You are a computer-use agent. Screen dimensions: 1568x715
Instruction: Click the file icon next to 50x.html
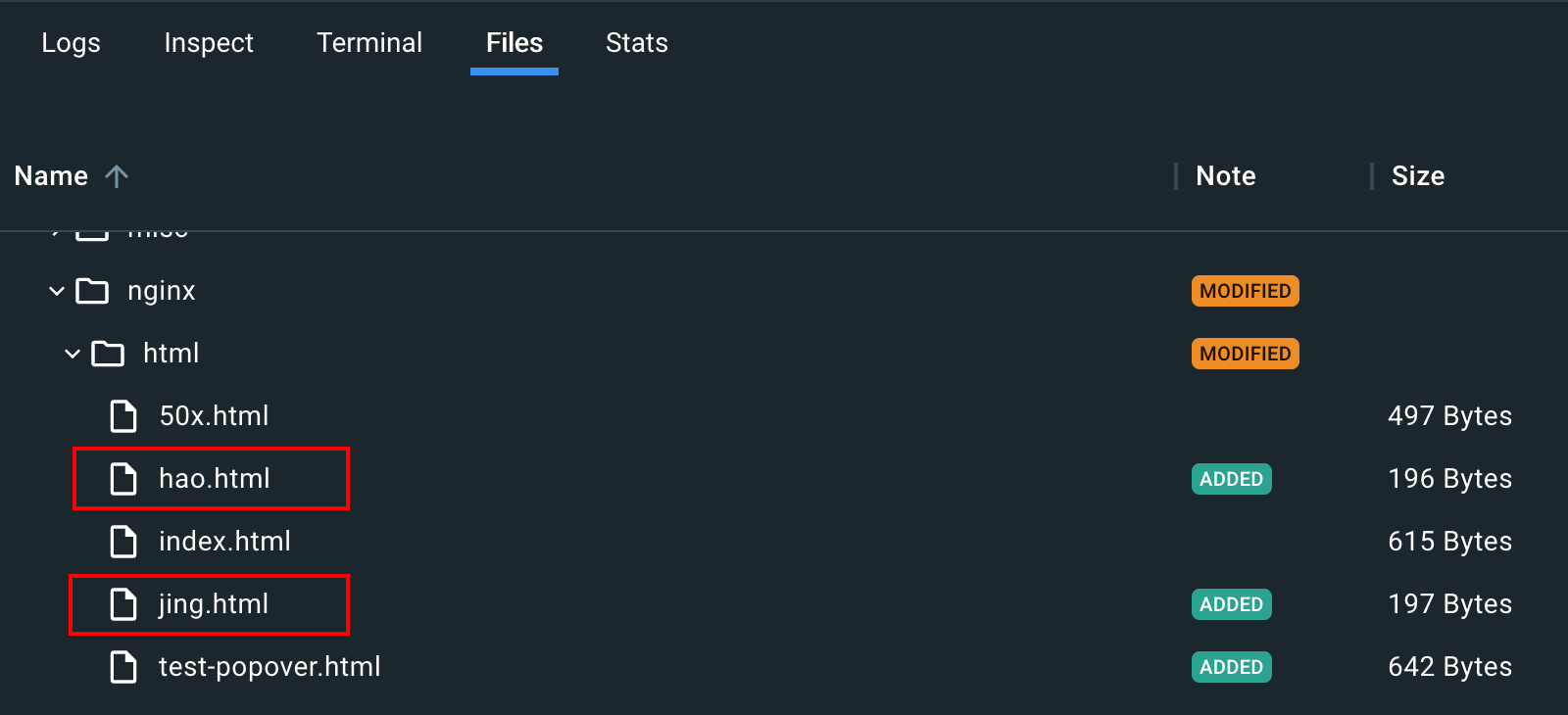123,416
